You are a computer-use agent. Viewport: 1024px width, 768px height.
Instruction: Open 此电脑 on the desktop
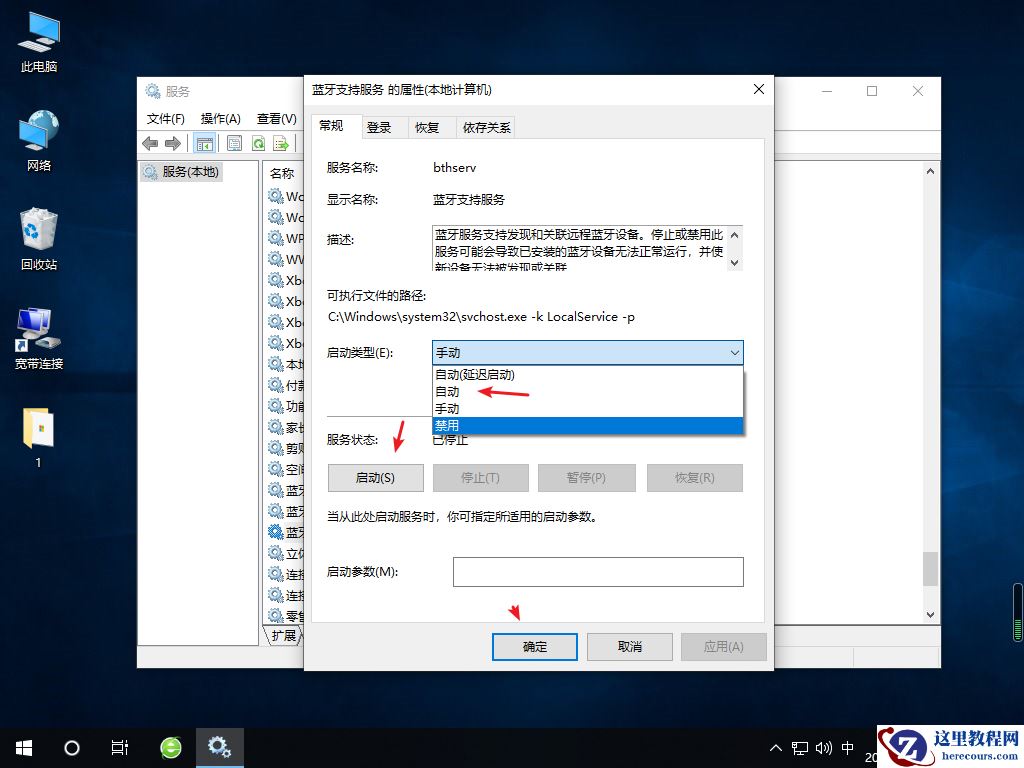click(x=38, y=40)
